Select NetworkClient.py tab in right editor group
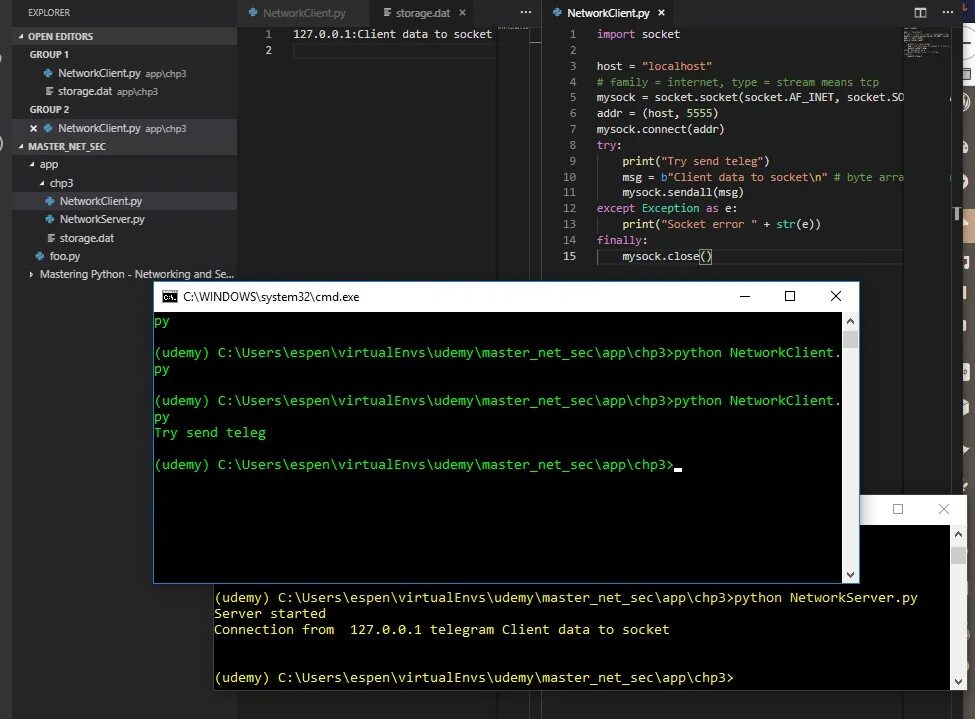This screenshot has width=975, height=719. tap(608, 12)
